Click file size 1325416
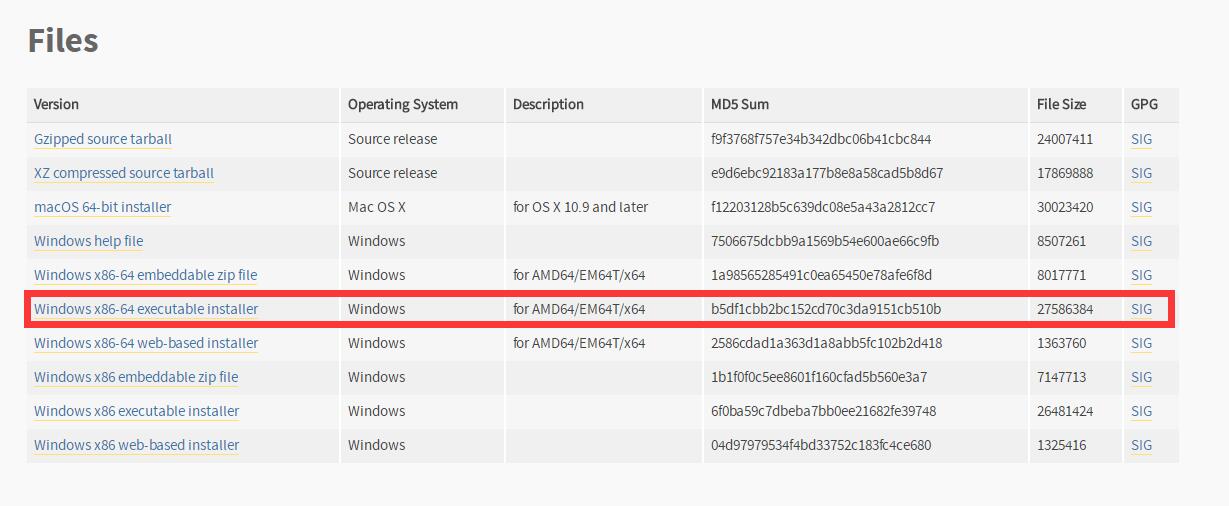The width and height of the screenshot is (1229, 506). 1061,445
